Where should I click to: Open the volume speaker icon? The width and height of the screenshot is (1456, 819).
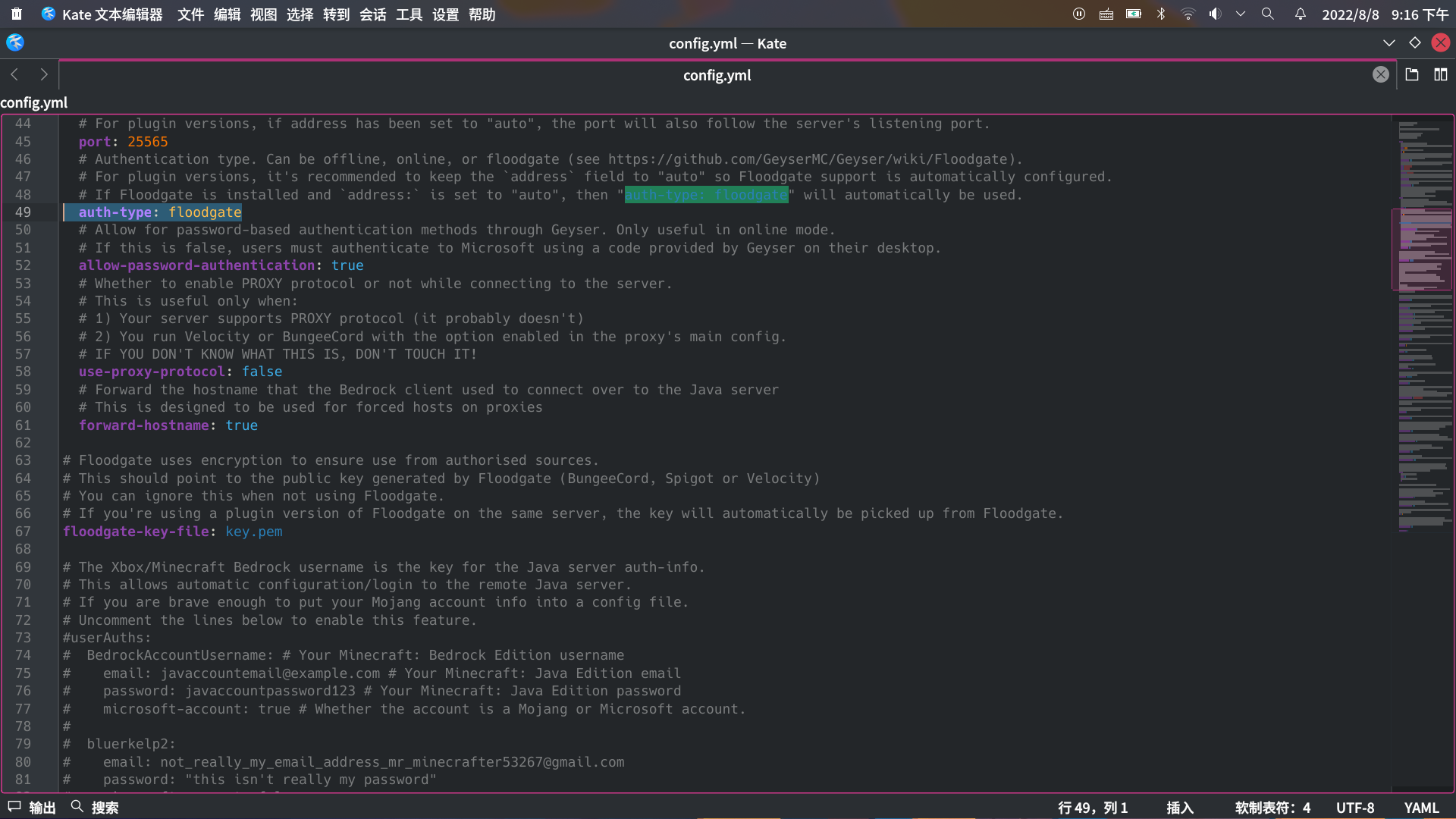click(x=1215, y=14)
